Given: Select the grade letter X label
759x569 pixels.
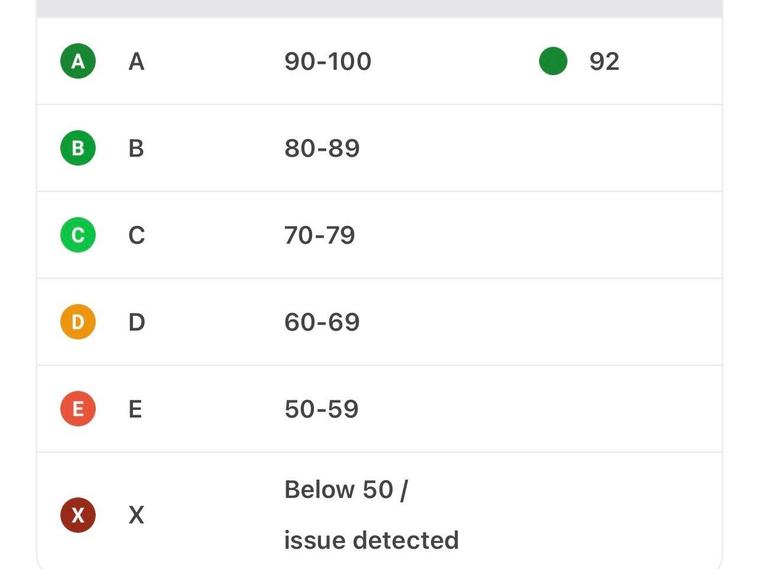Looking at the screenshot, I should [136, 515].
